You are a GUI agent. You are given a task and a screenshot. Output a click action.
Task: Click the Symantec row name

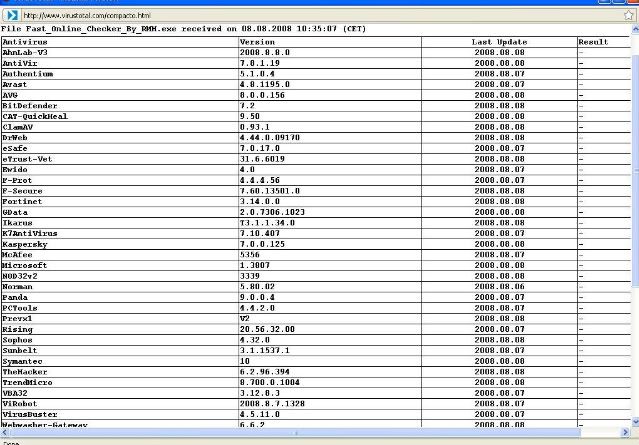click(22, 361)
